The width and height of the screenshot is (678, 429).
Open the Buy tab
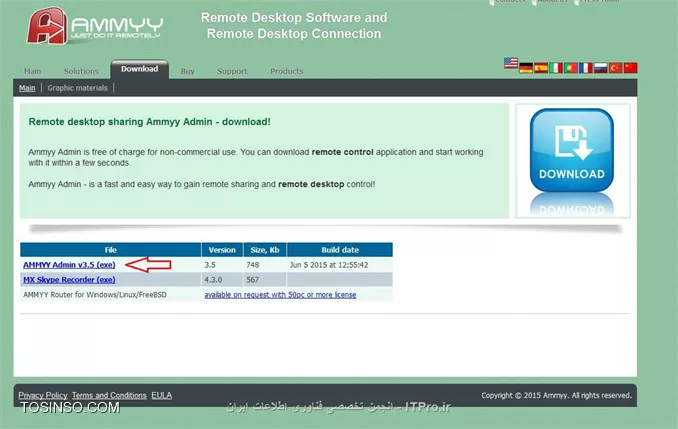tap(187, 71)
